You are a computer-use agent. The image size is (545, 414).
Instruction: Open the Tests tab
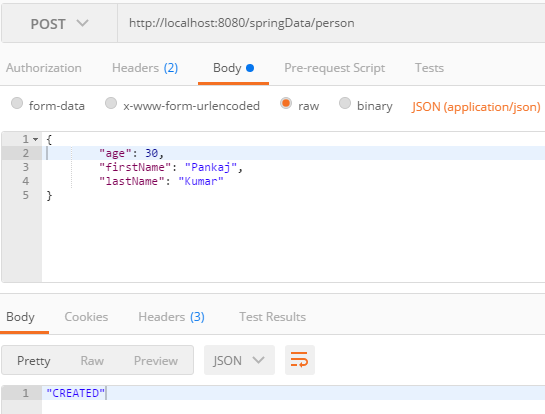click(x=429, y=68)
